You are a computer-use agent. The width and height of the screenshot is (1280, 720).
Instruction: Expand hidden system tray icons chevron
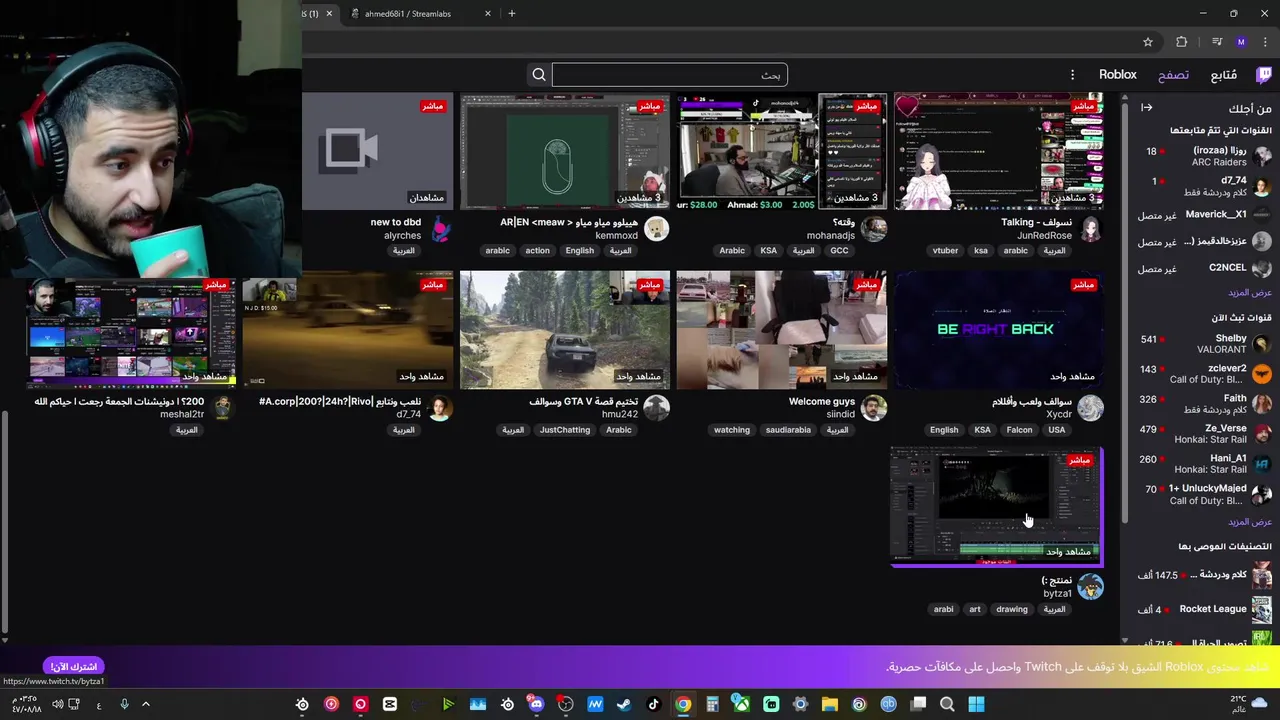[145, 704]
